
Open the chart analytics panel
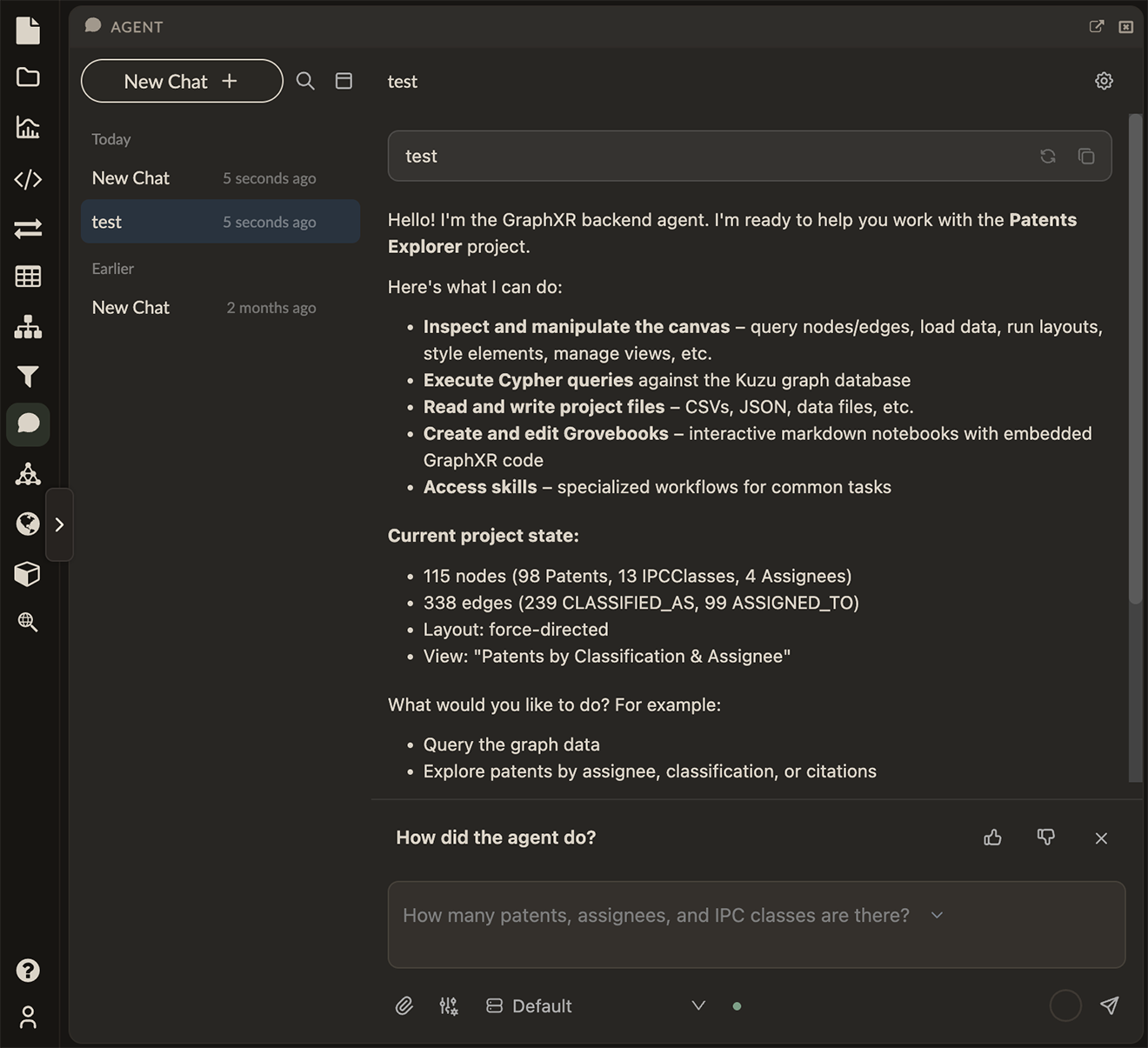(x=28, y=128)
